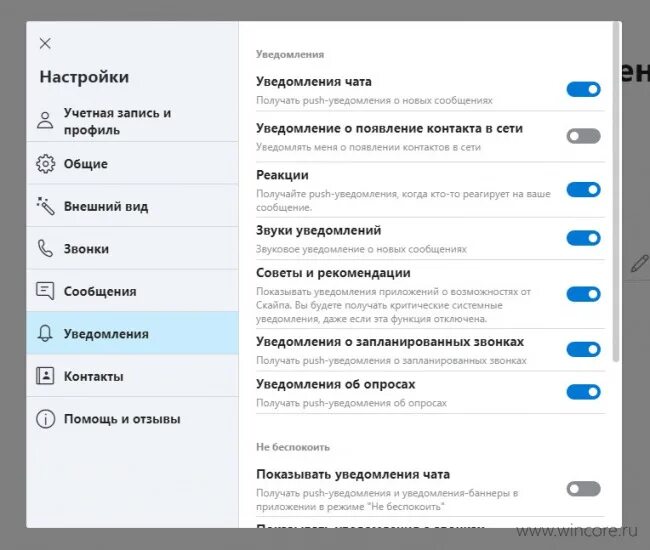Enable the contact online notification toggle
The height and width of the screenshot is (550, 650).
[583, 136]
